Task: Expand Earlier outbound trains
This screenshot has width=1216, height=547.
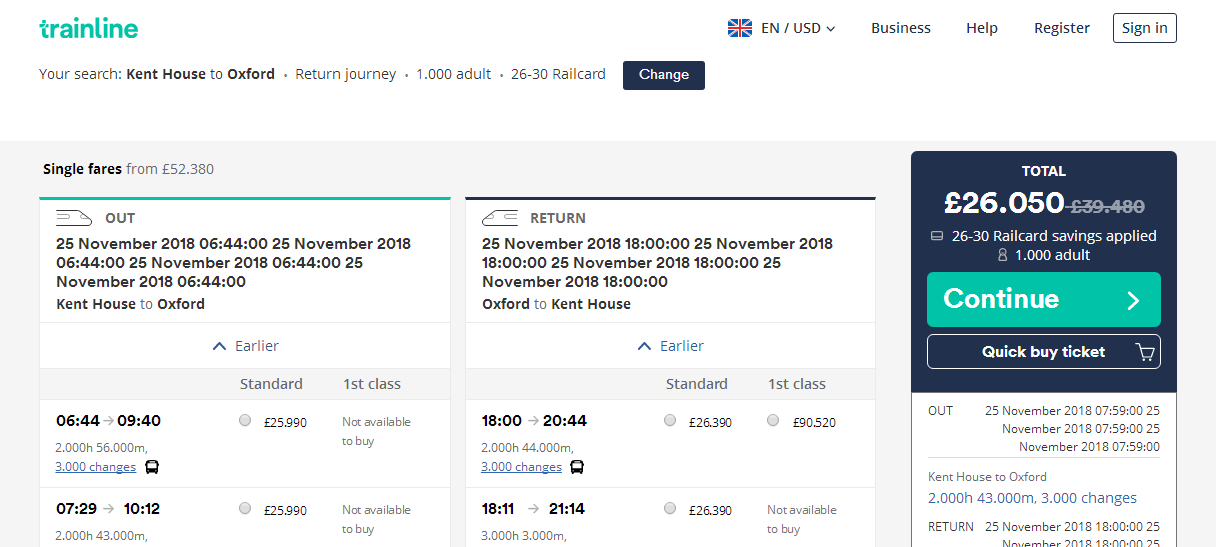Action: coord(245,346)
